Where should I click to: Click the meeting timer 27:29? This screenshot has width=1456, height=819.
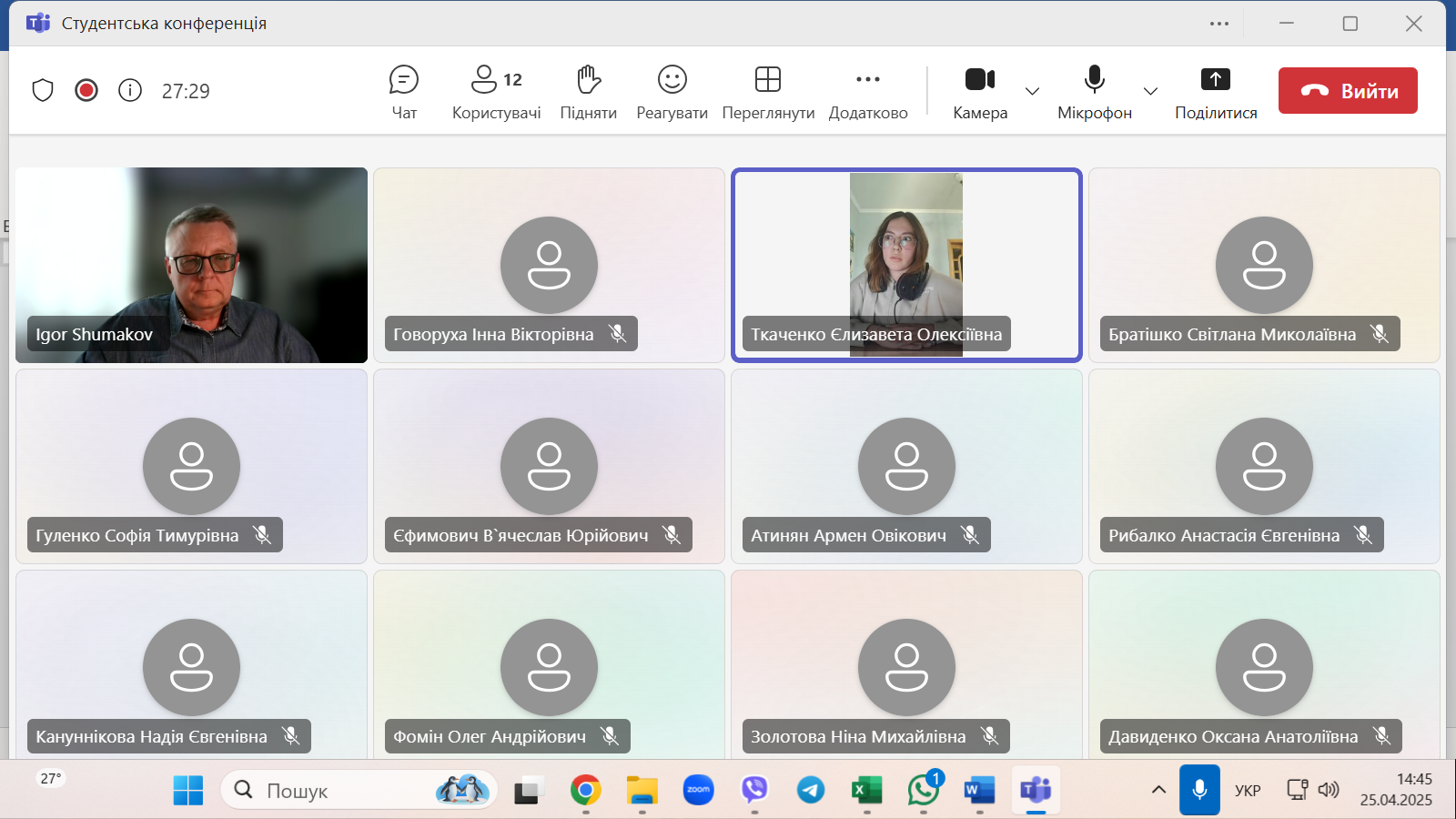tap(186, 91)
